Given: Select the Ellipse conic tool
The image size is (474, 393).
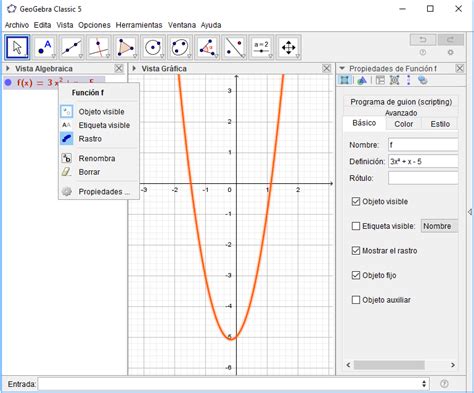Looking at the screenshot, I should click(x=180, y=47).
